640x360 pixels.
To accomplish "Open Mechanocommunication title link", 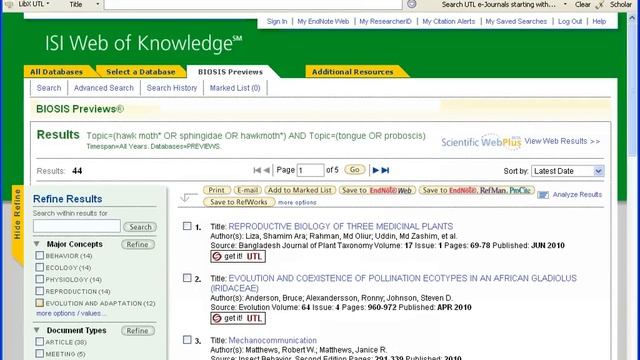I will (x=272, y=340).
